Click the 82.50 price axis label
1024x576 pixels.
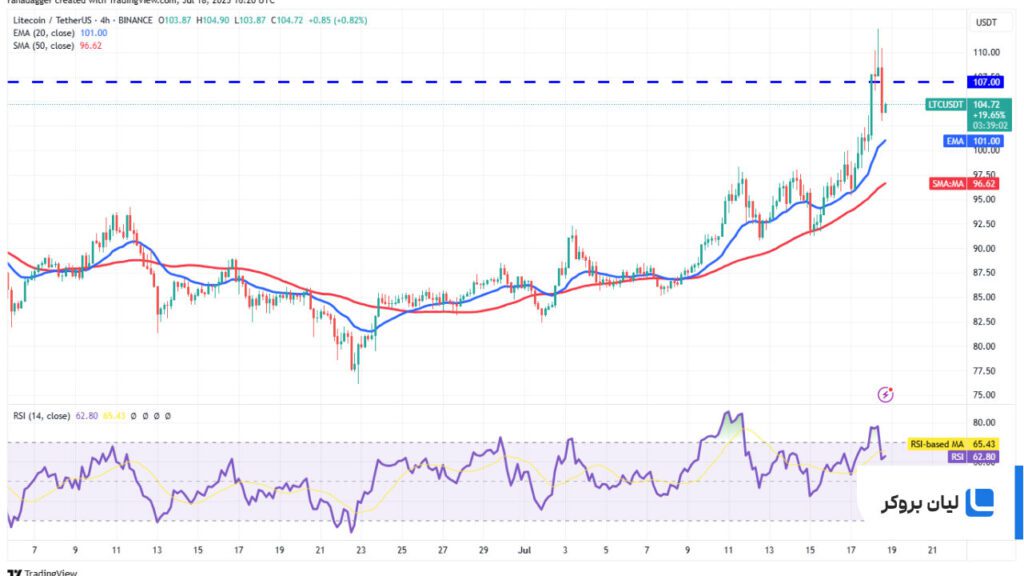[x=984, y=321]
